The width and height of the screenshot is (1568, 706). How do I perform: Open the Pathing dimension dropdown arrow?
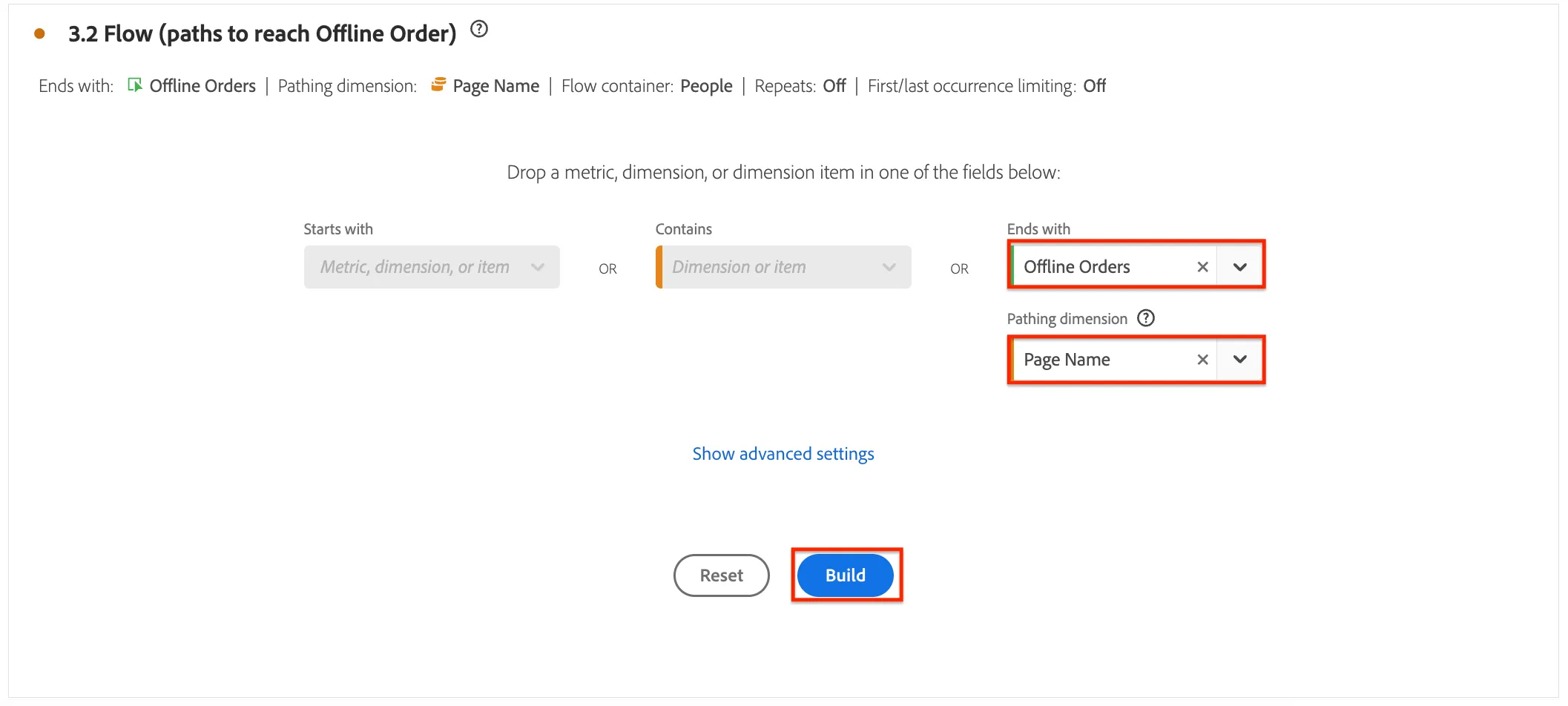click(1239, 360)
